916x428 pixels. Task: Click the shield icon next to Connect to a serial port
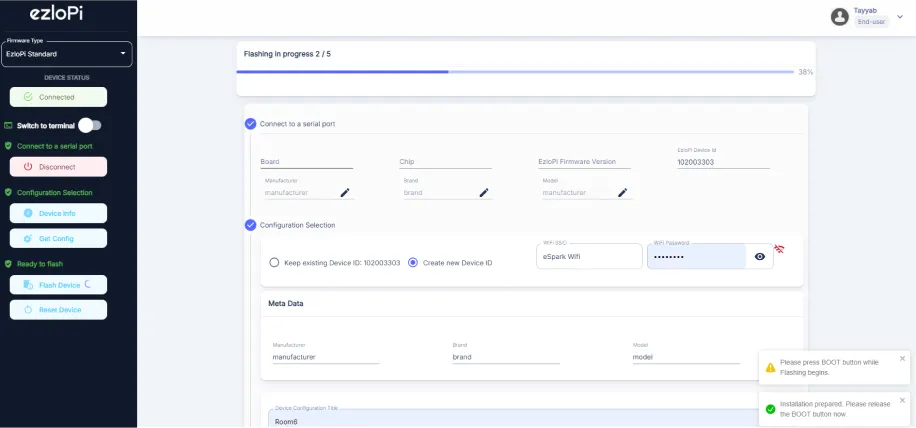[x=8, y=146]
